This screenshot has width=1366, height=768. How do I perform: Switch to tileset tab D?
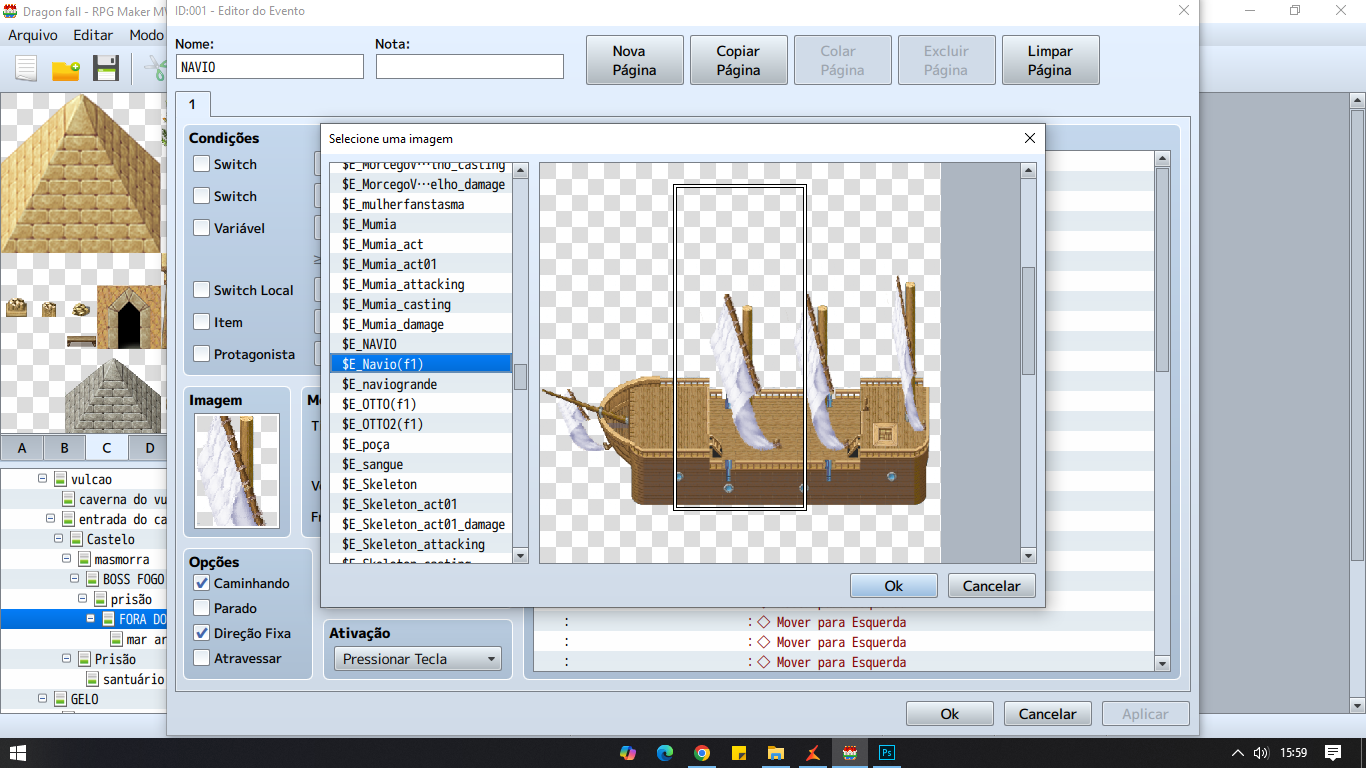pyautogui.click(x=149, y=447)
